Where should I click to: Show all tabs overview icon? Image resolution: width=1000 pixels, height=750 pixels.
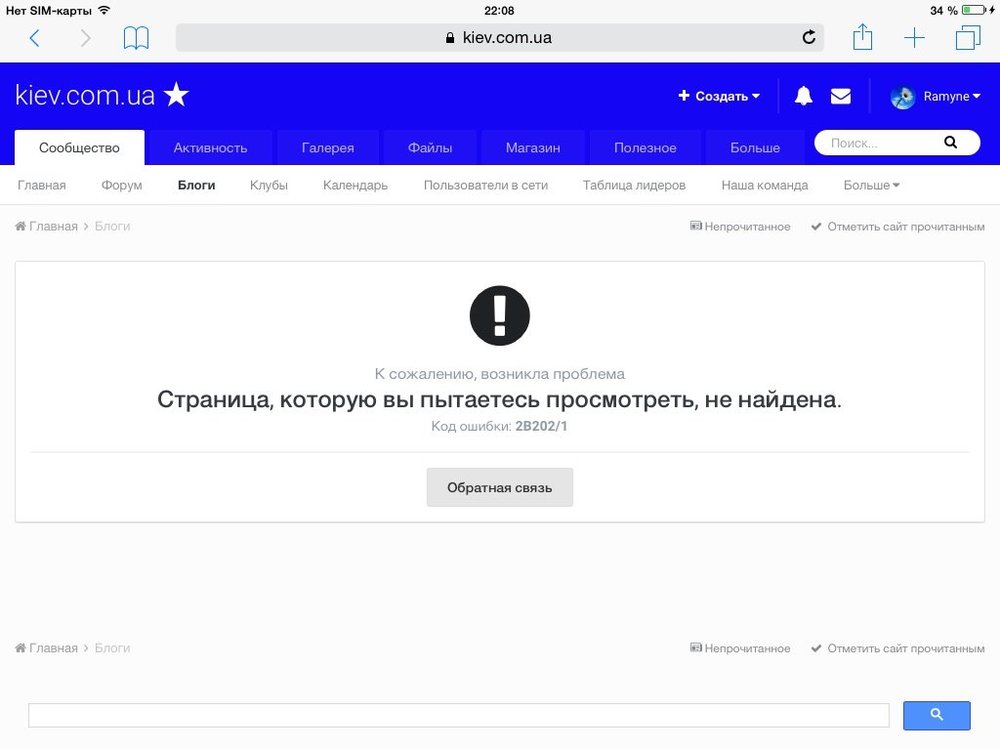tap(967, 38)
